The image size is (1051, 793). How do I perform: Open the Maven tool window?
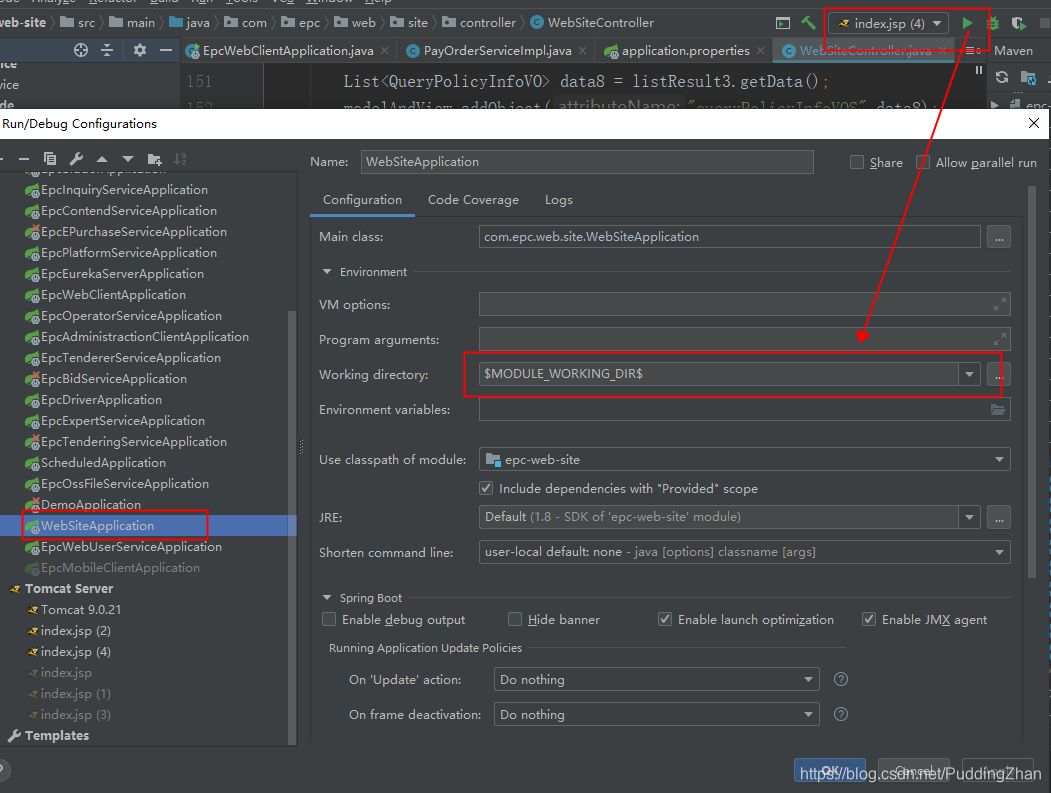1013,51
